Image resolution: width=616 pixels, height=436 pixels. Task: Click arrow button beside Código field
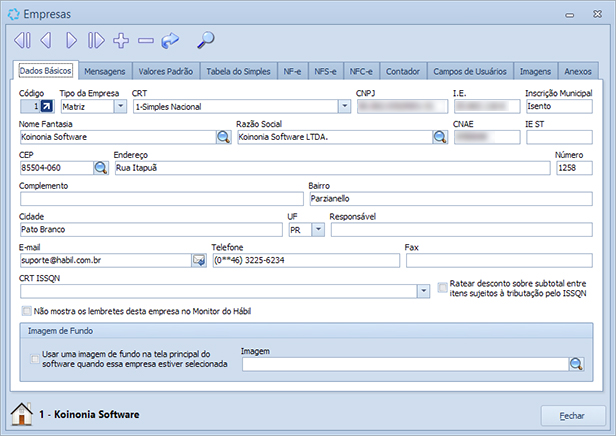[47, 106]
